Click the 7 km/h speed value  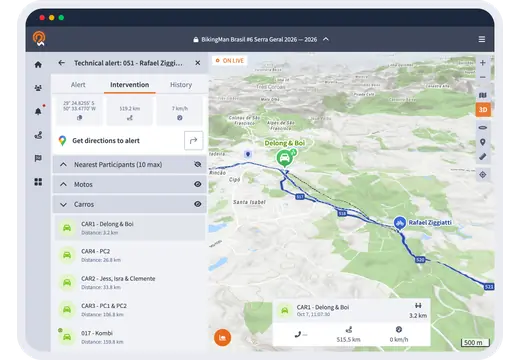[x=180, y=109]
